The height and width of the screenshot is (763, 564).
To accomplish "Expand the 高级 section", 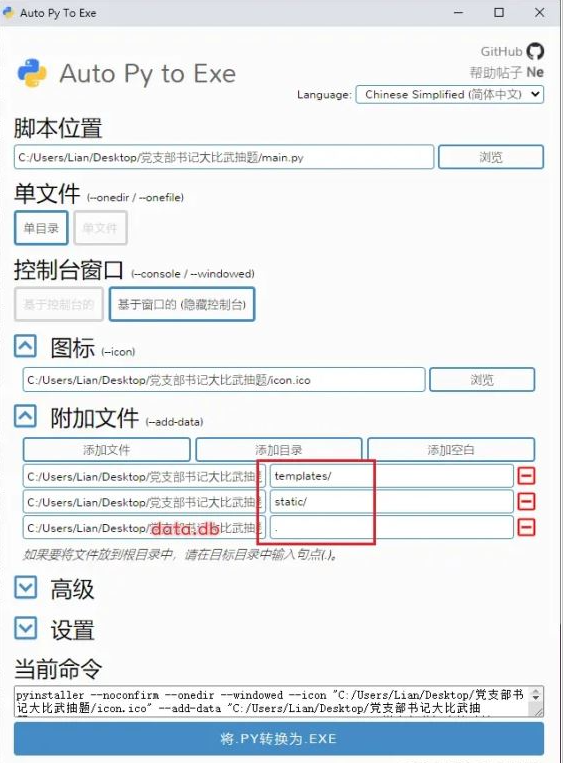I will tap(25, 587).
